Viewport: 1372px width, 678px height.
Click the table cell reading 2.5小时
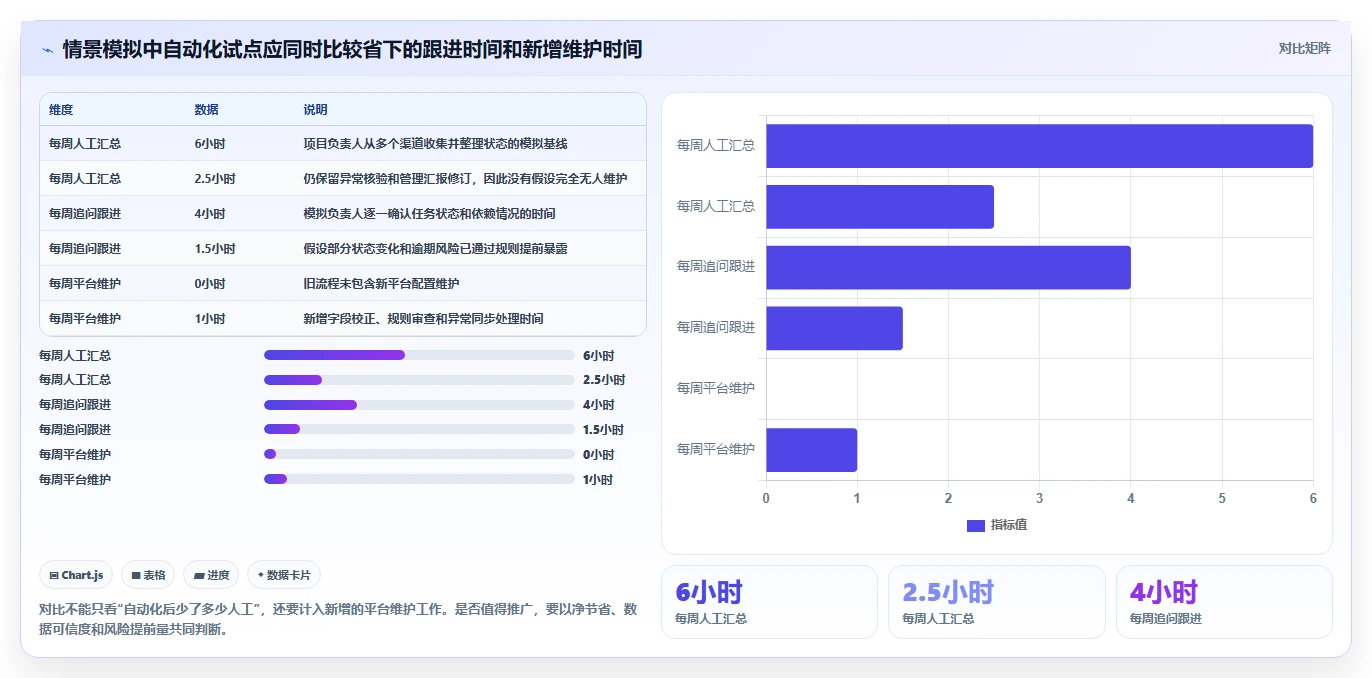[215, 179]
